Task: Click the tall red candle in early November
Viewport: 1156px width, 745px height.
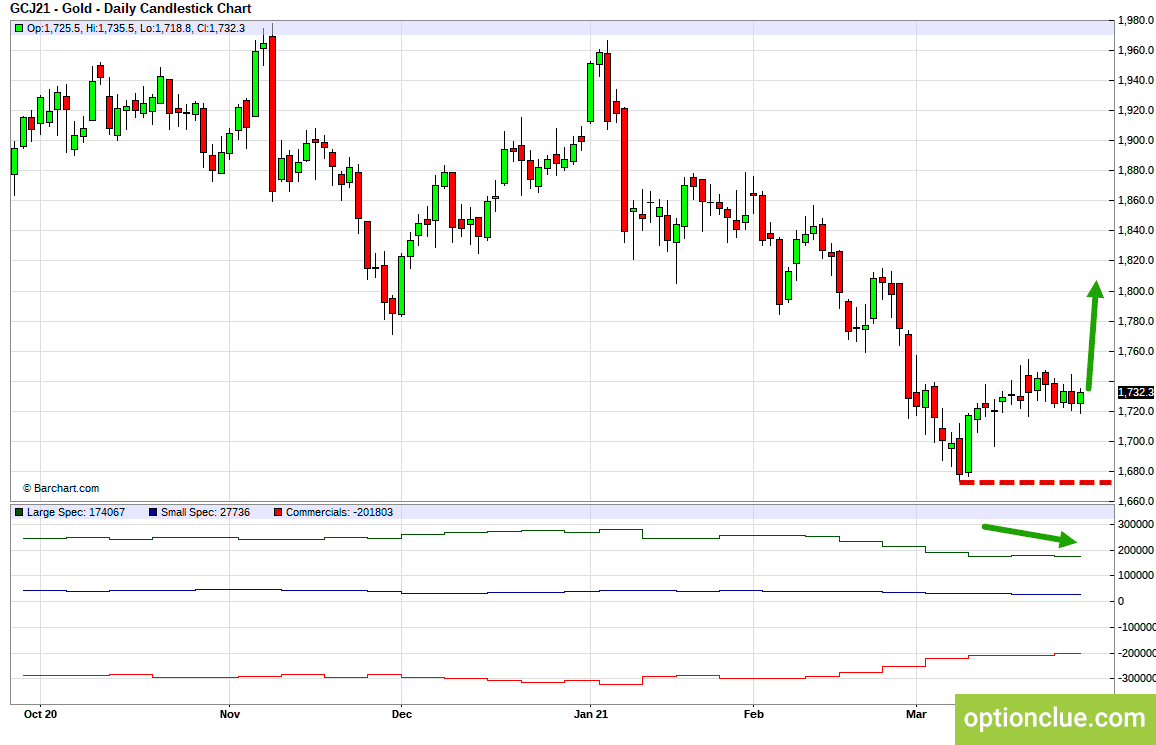Action: [272, 113]
